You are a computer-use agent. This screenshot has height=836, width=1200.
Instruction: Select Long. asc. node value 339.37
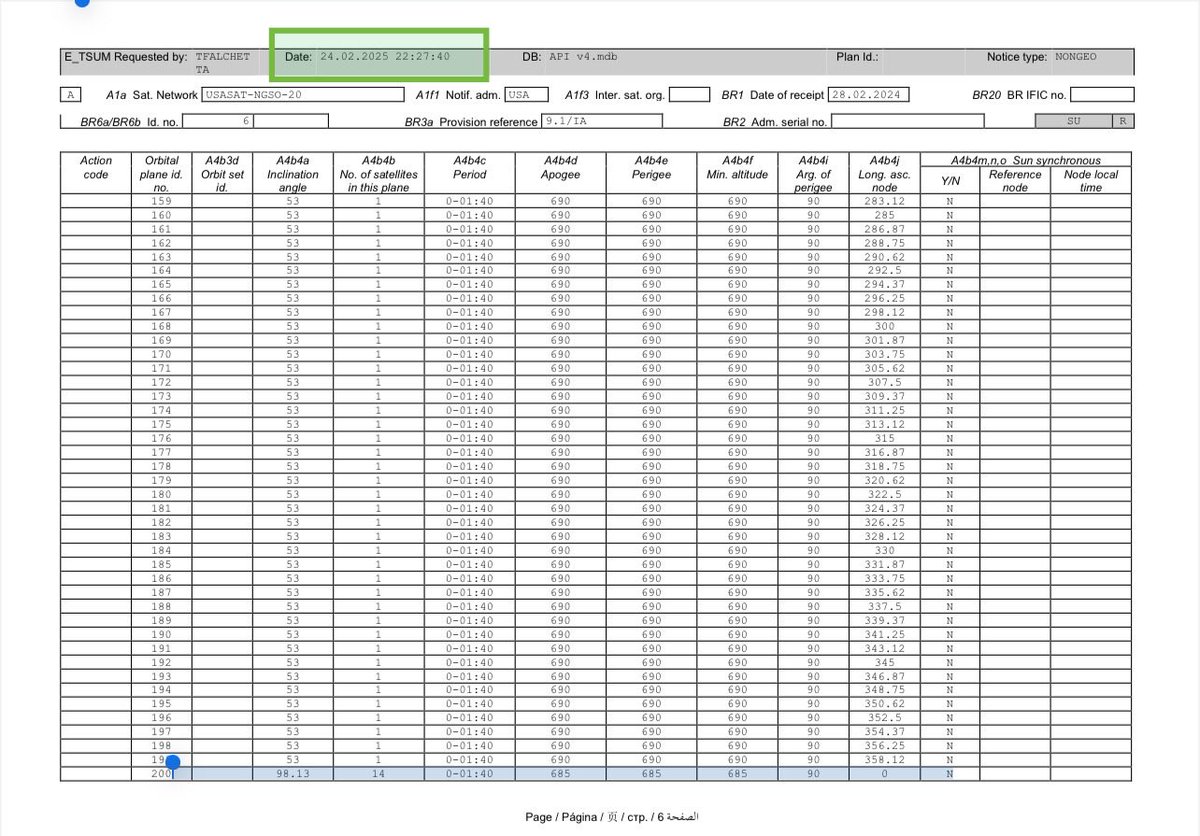[884, 620]
